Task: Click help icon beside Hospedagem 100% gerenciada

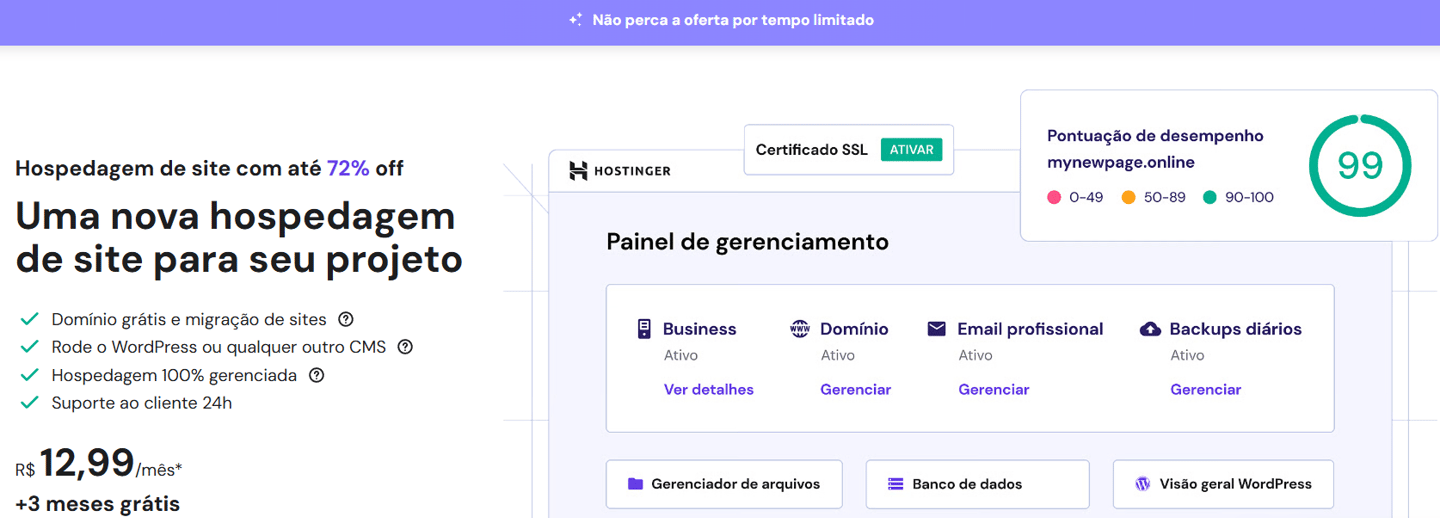Action: [317, 375]
